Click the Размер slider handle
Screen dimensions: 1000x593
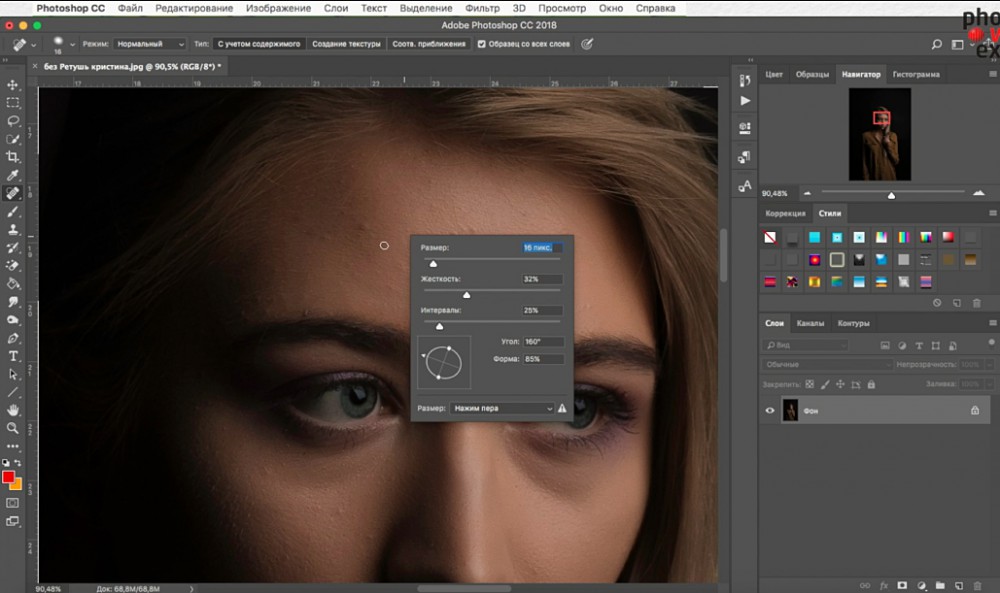(433, 263)
